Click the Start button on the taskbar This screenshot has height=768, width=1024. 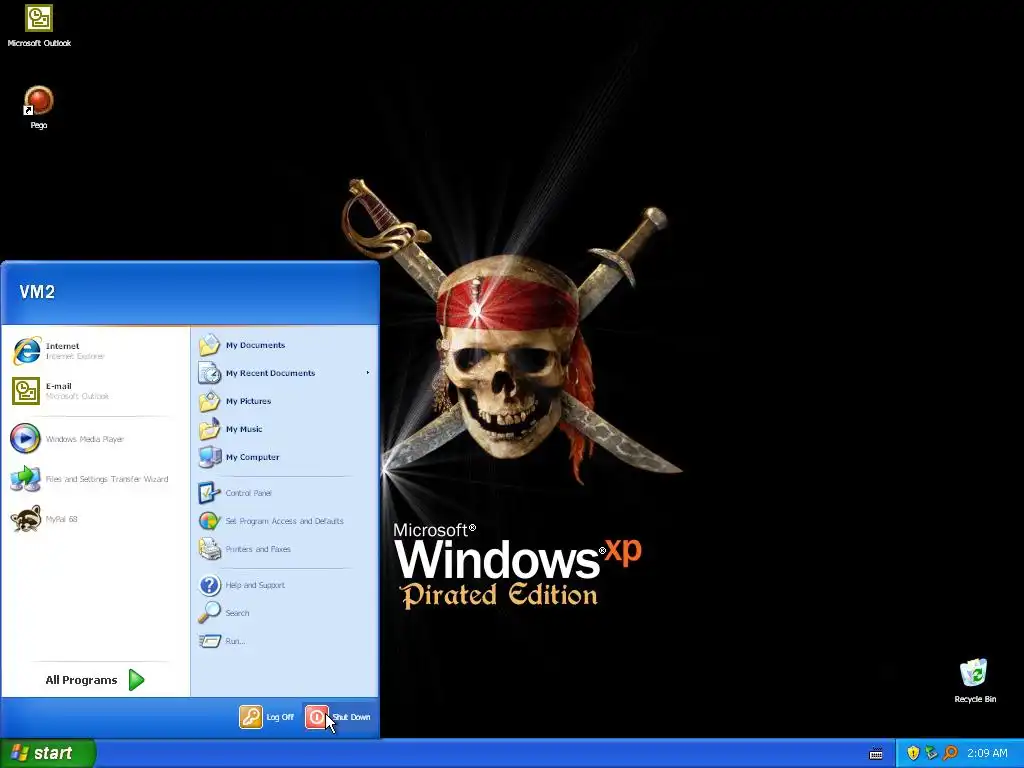click(48, 753)
